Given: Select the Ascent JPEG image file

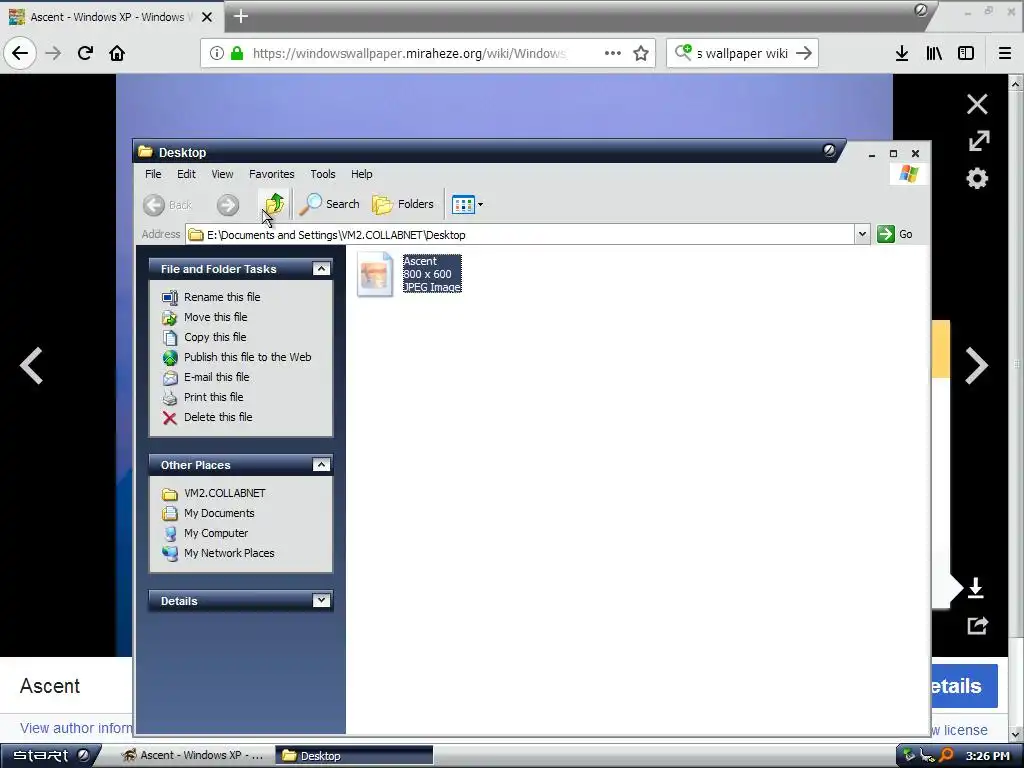Looking at the screenshot, I should tap(409, 274).
